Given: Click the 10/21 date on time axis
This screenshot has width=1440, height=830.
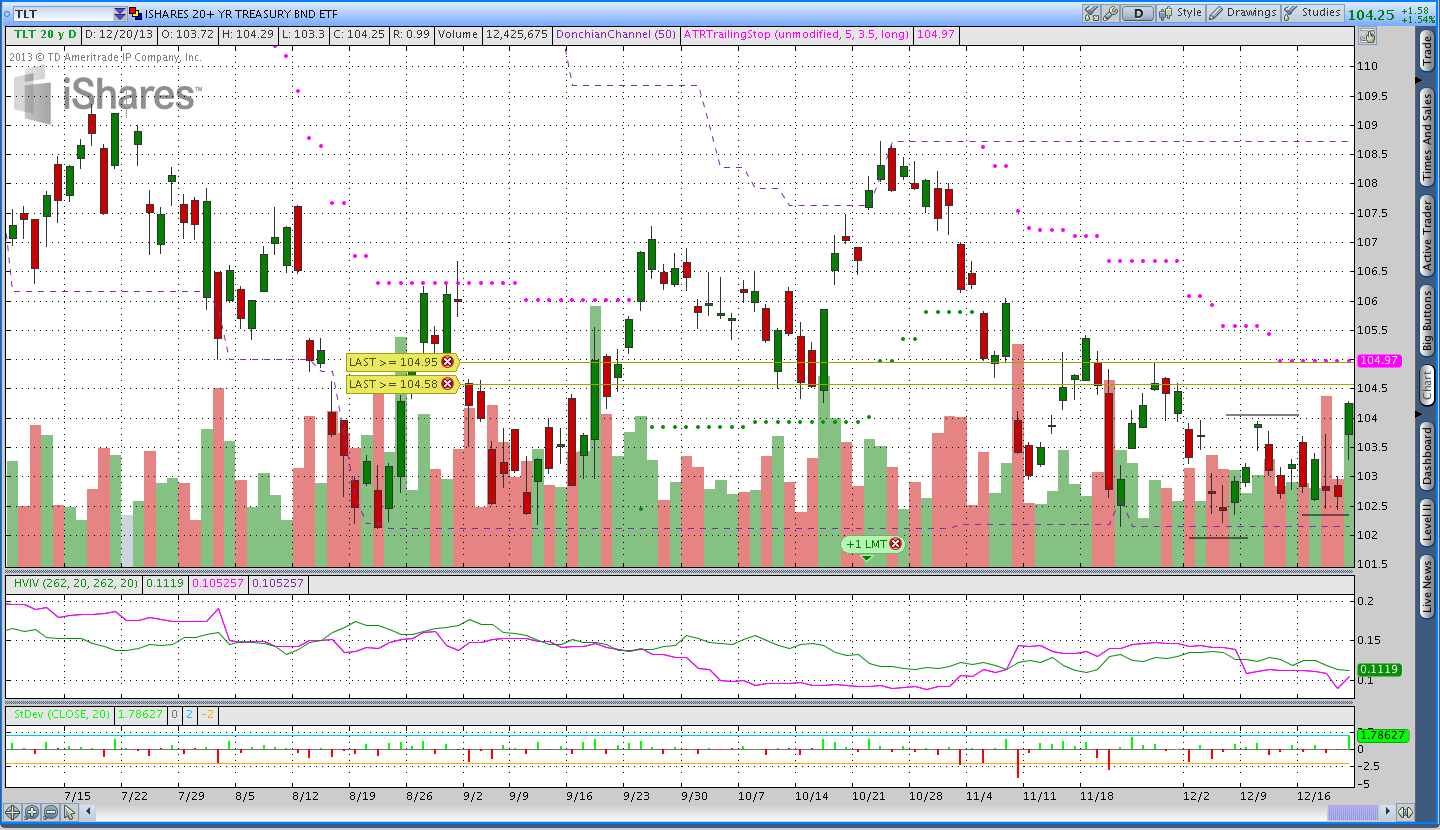Looking at the screenshot, I should point(869,797).
